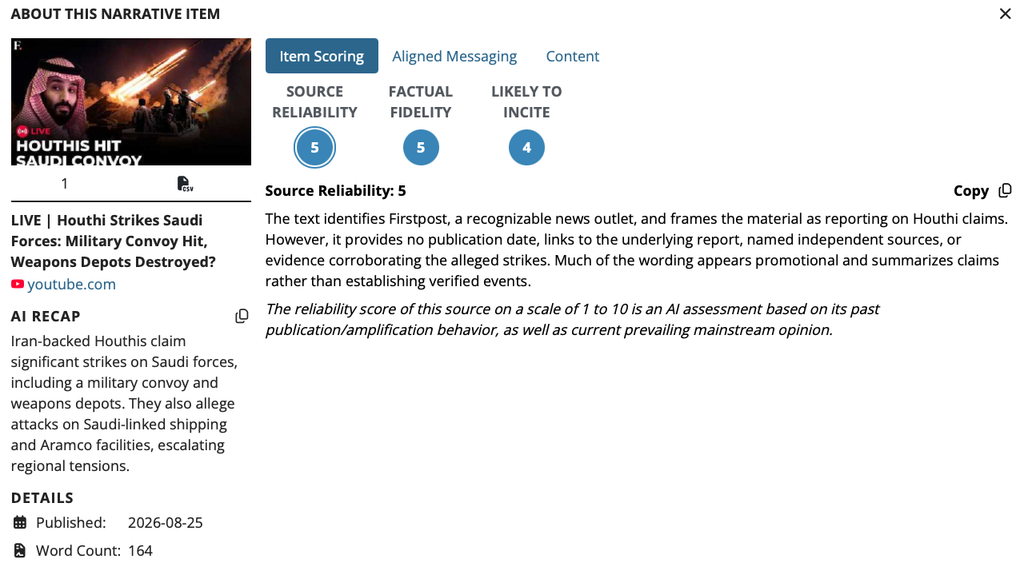Viewport: 1024px width, 566px height.
Task: Open the Houthis Hit Saudi Convoy thumbnail
Action: 131,101
